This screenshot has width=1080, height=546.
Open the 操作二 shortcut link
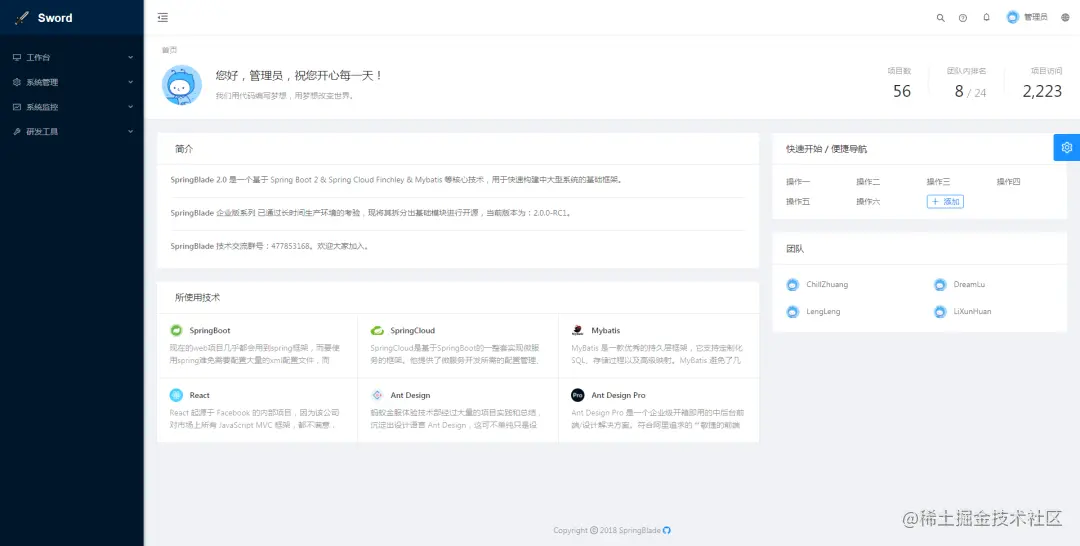tap(869, 182)
